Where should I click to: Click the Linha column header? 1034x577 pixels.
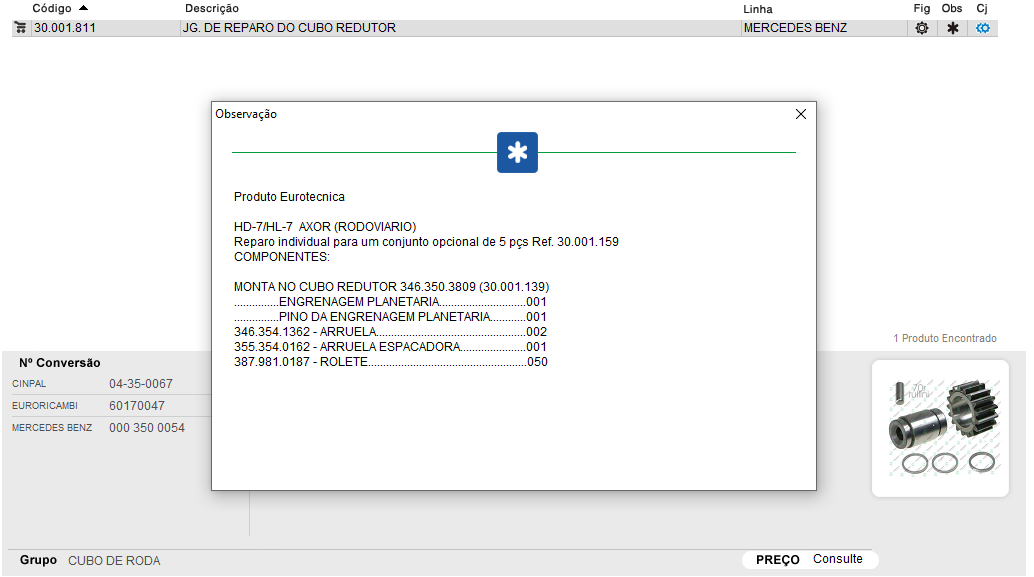758,8
